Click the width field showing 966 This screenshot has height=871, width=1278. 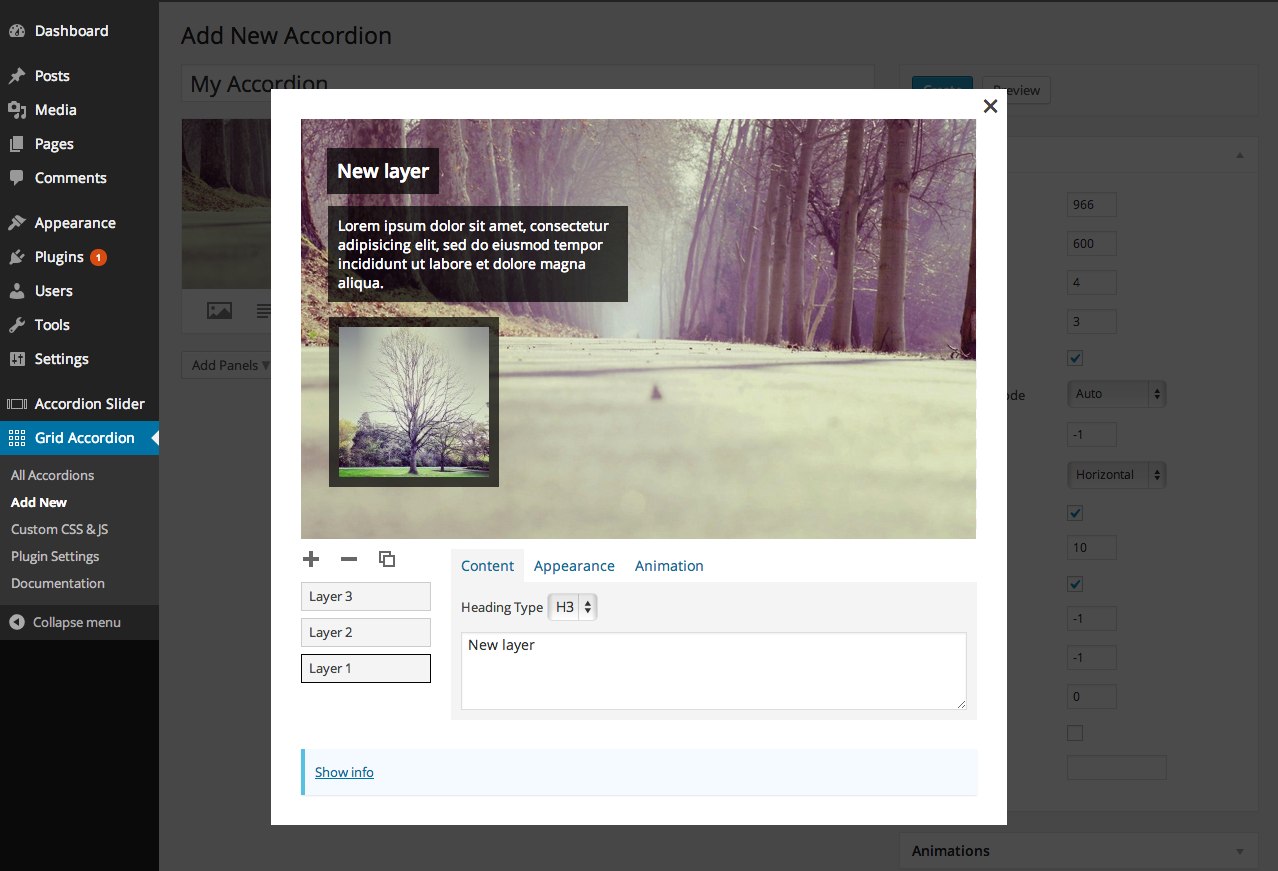[x=1092, y=205]
